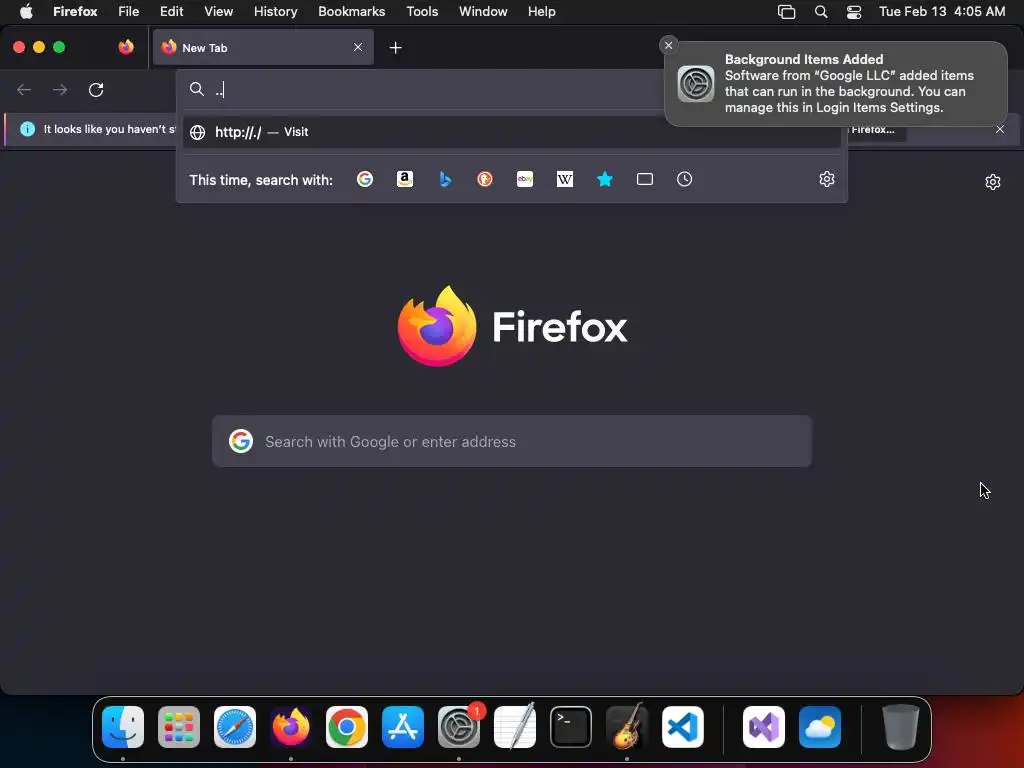Open the Help menu
The height and width of the screenshot is (768, 1024).
point(541,11)
